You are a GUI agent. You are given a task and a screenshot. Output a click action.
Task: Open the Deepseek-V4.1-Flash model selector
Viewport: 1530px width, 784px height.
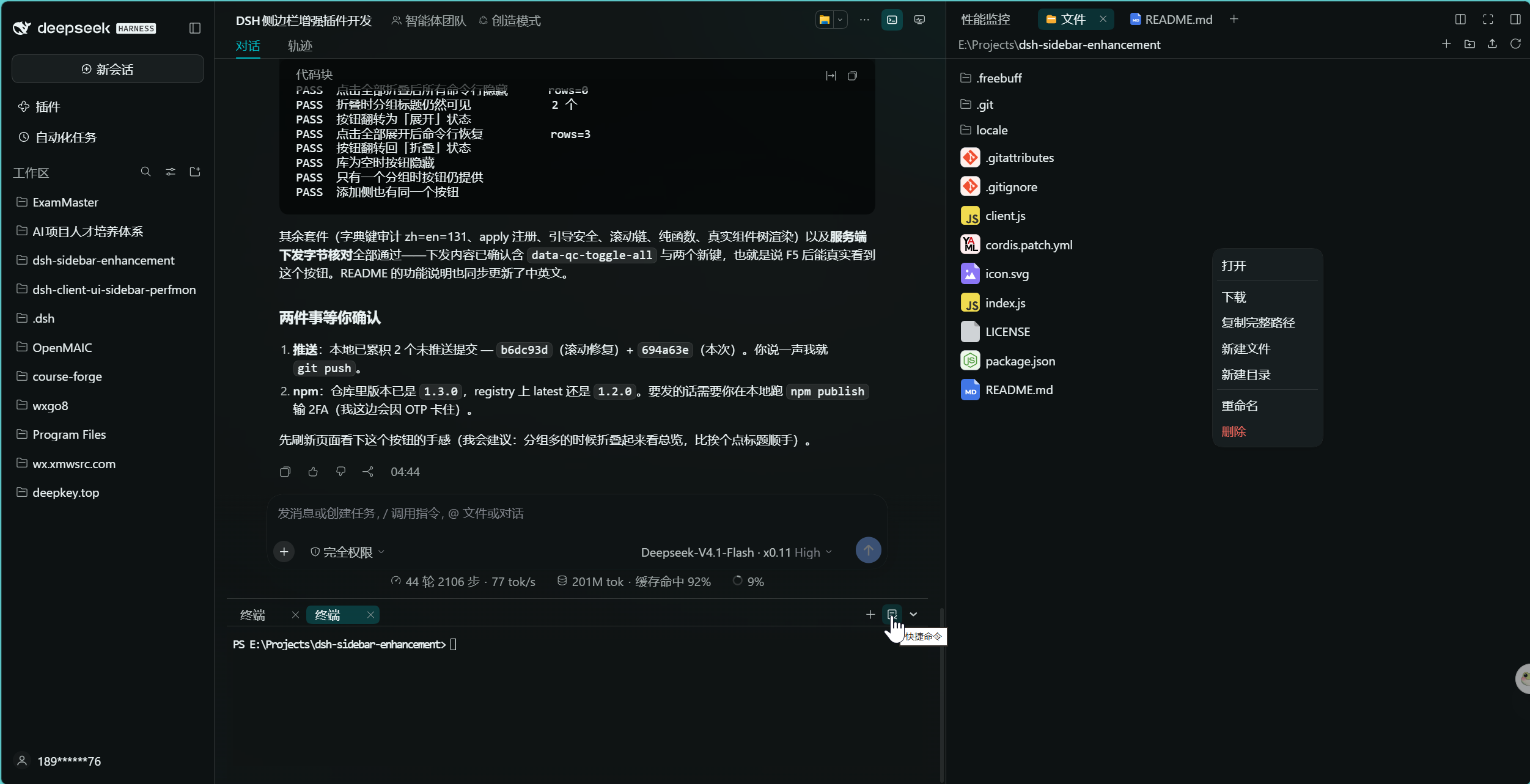737,552
